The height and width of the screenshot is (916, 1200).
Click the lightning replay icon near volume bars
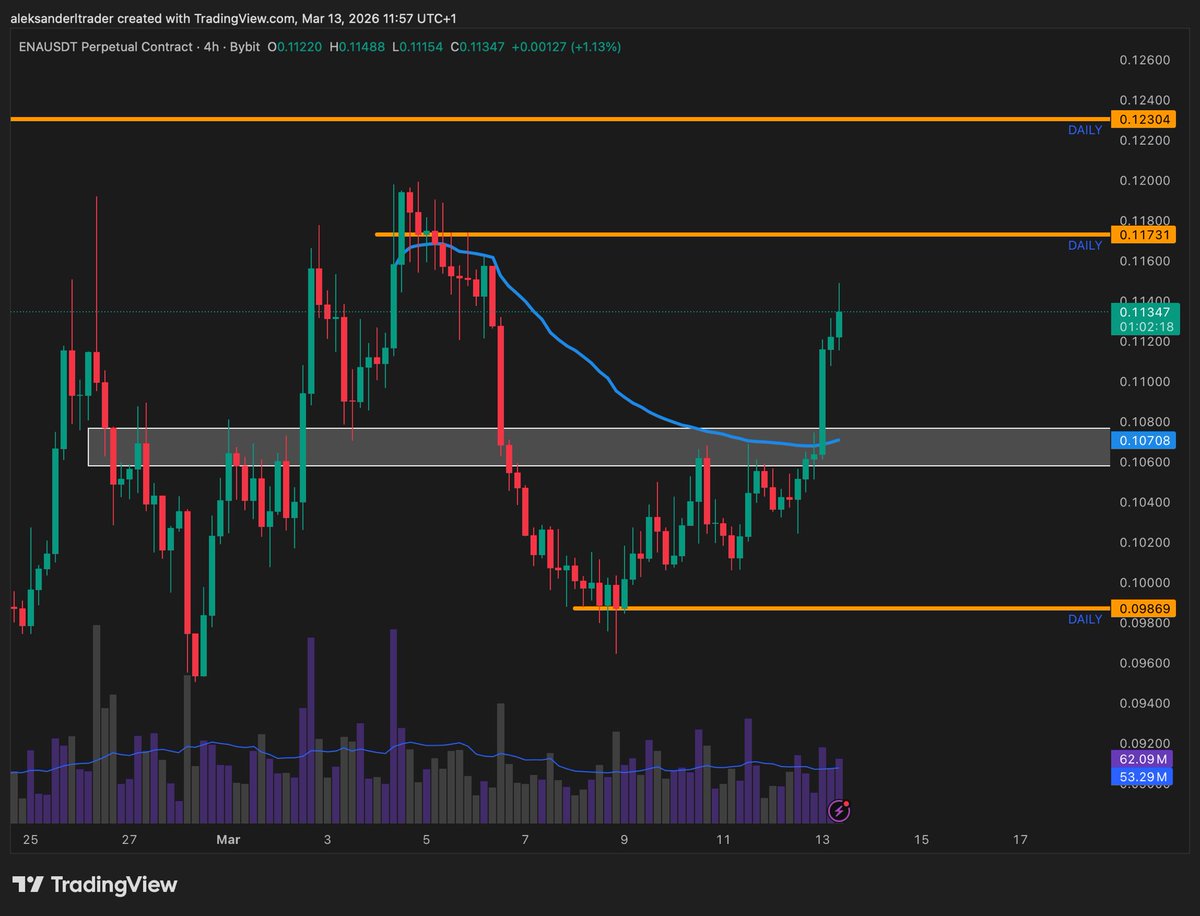pyautogui.click(x=840, y=811)
